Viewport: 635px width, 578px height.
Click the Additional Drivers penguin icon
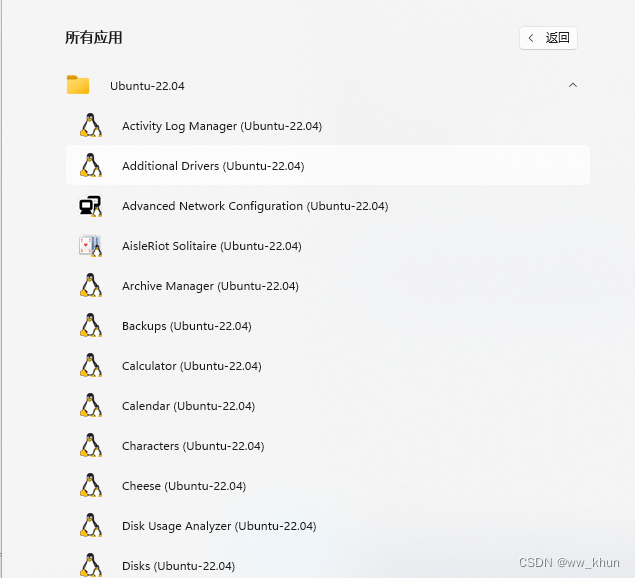[91, 165]
